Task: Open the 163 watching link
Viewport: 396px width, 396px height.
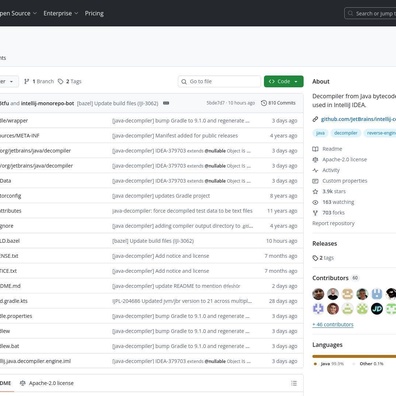Action: point(338,202)
